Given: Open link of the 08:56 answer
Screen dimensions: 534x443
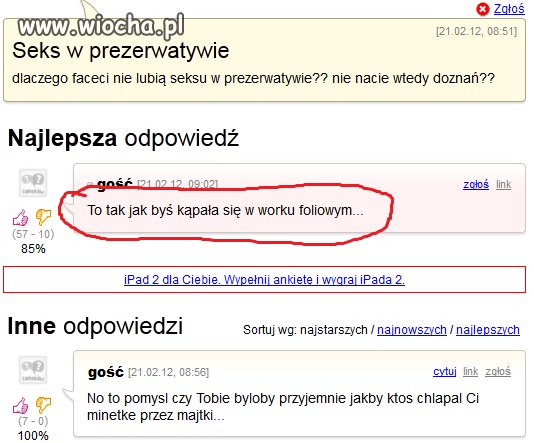Looking at the screenshot, I should click(470, 371).
